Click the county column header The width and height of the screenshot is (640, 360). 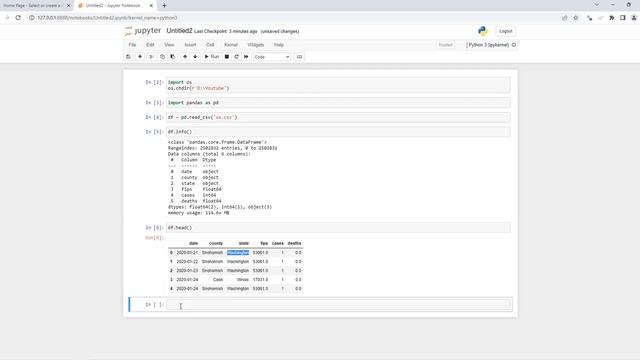point(216,243)
